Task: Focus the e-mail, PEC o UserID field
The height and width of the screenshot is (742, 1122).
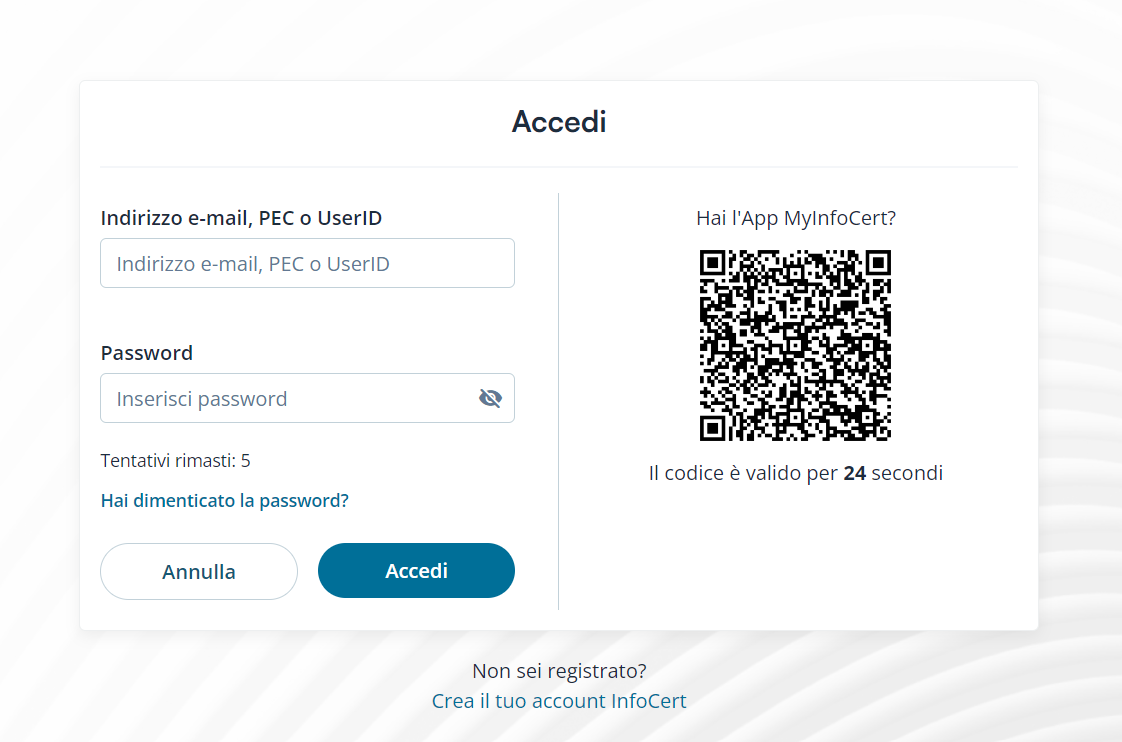Action: tap(307, 264)
